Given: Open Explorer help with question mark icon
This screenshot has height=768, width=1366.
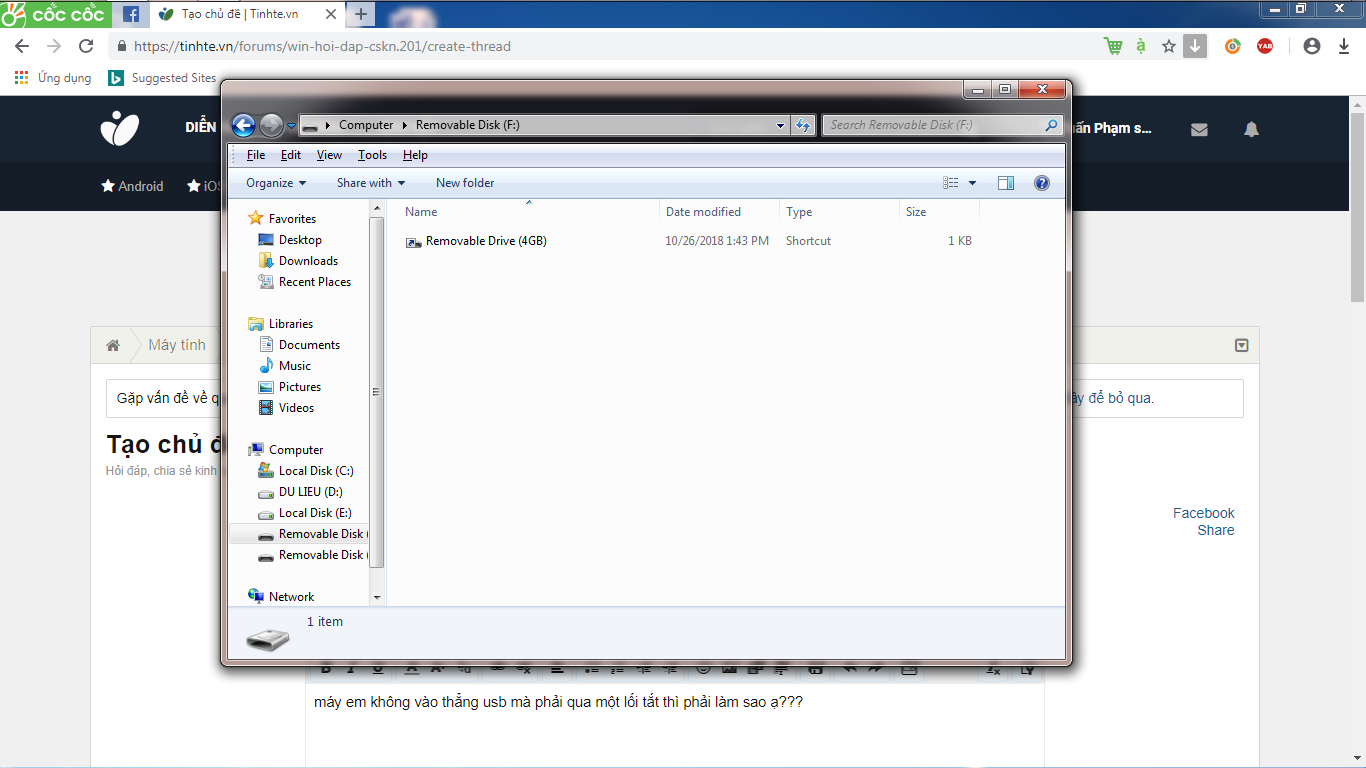Looking at the screenshot, I should [x=1042, y=183].
